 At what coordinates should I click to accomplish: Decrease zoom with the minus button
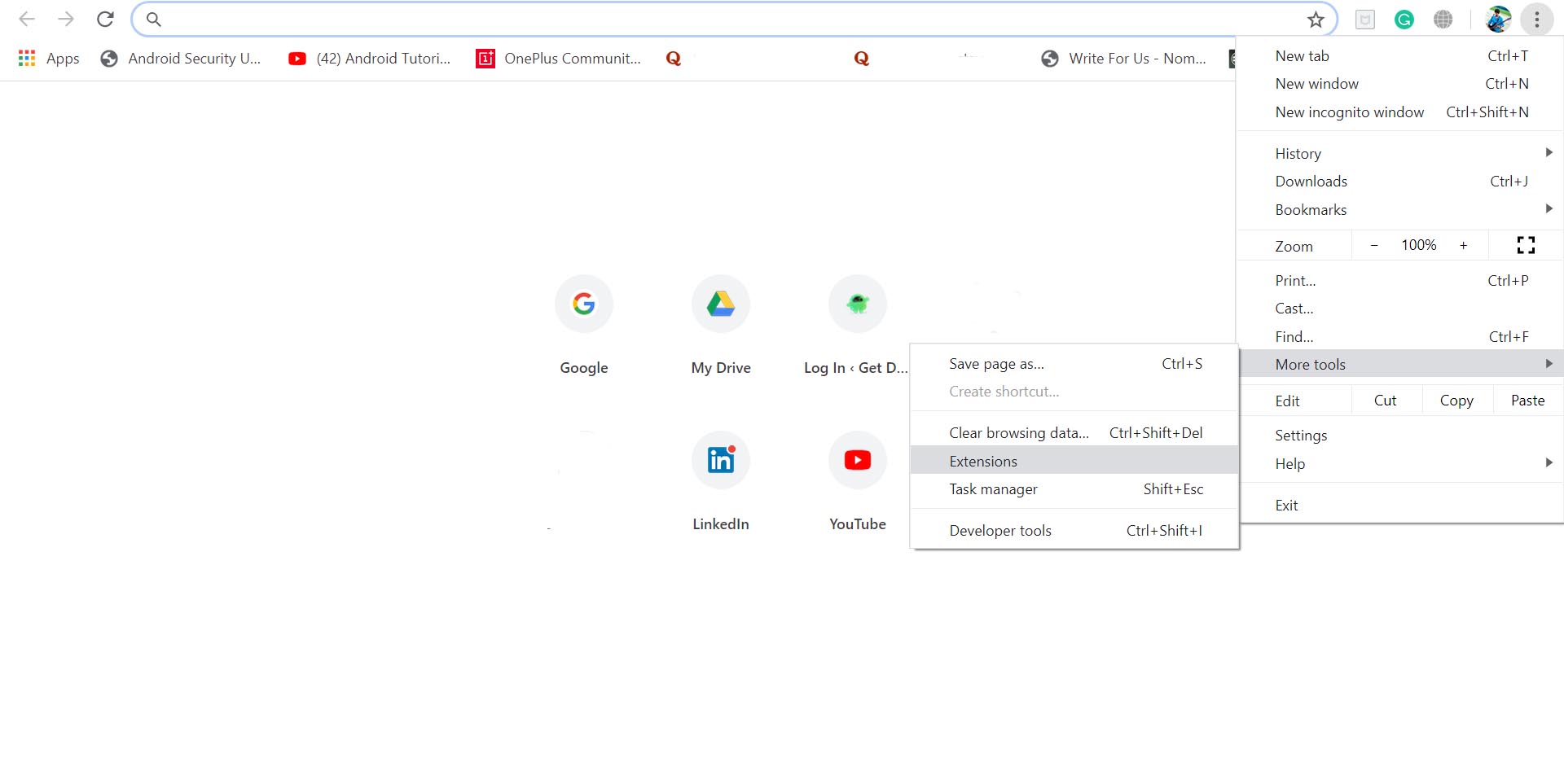pyautogui.click(x=1374, y=245)
